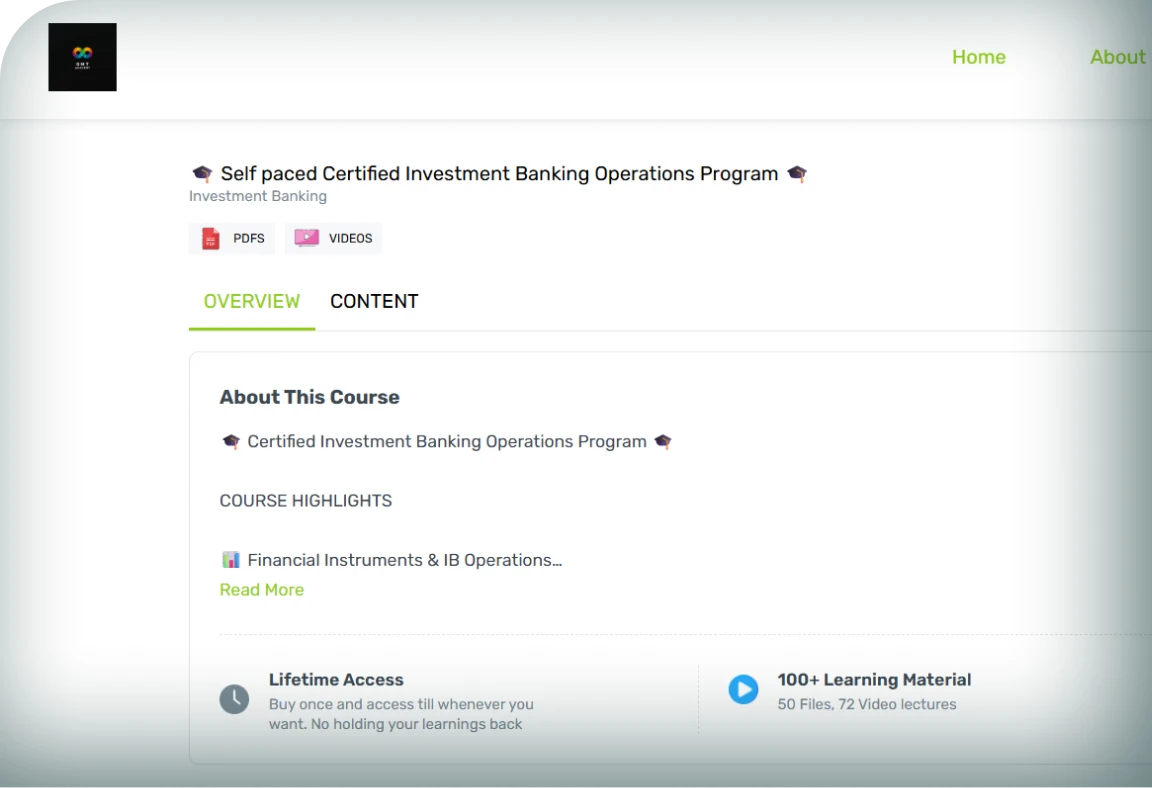Click the PDFS tag button
Image resolution: width=1152 pixels, height=788 pixels.
click(232, 238)
